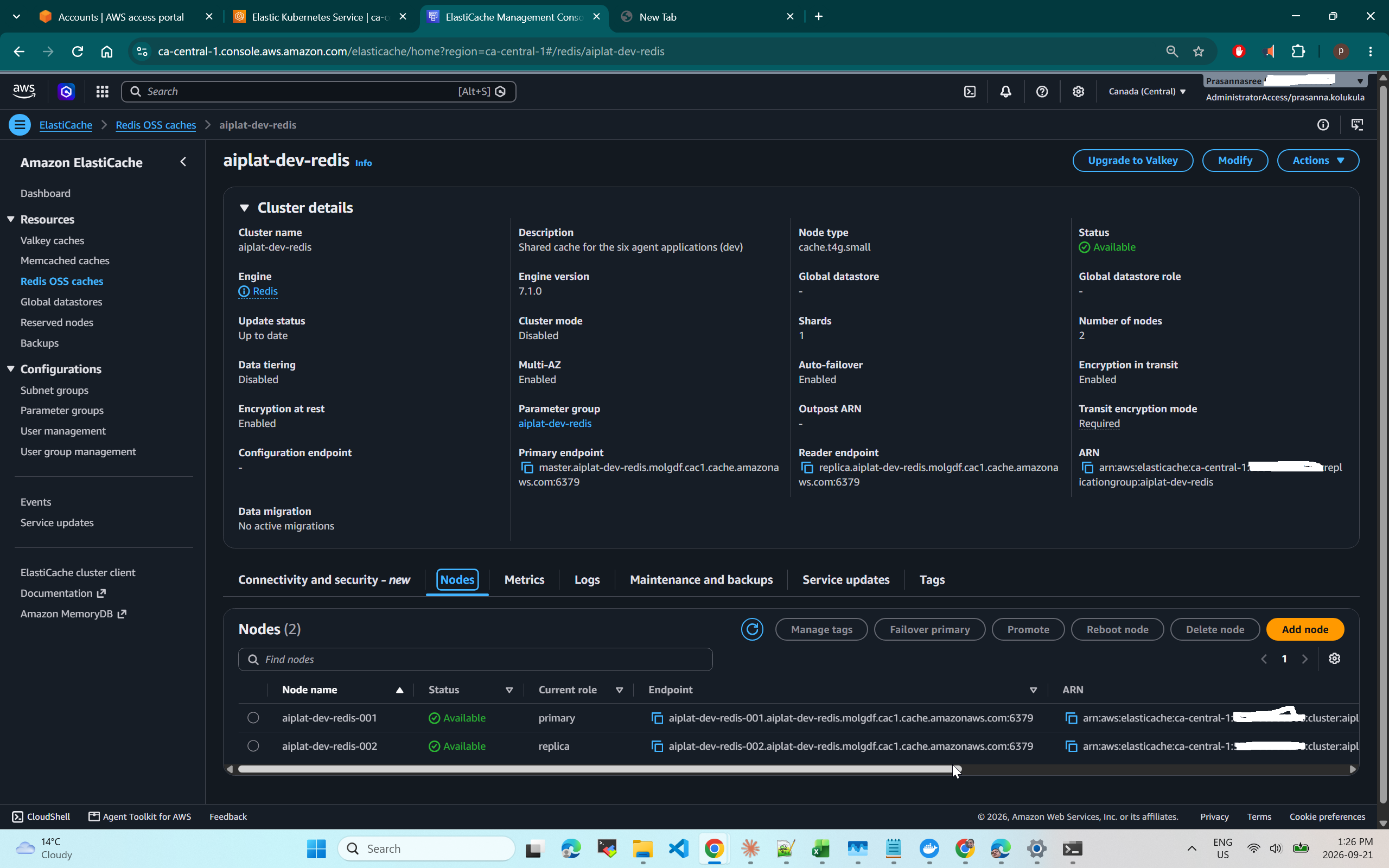Viewport: 1389px width, 868px height.
Task: Open the Canada (Central) region selector
Action: pos(1147,91)
